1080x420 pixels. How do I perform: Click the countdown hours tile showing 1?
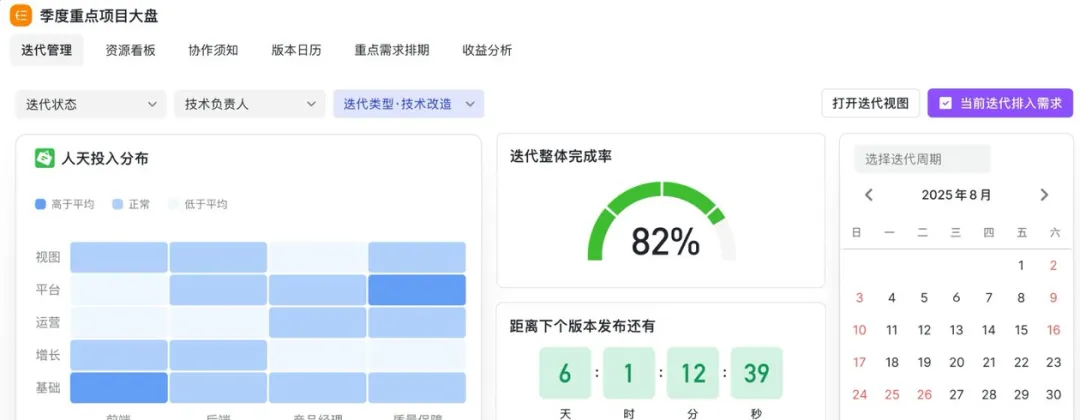629,373
